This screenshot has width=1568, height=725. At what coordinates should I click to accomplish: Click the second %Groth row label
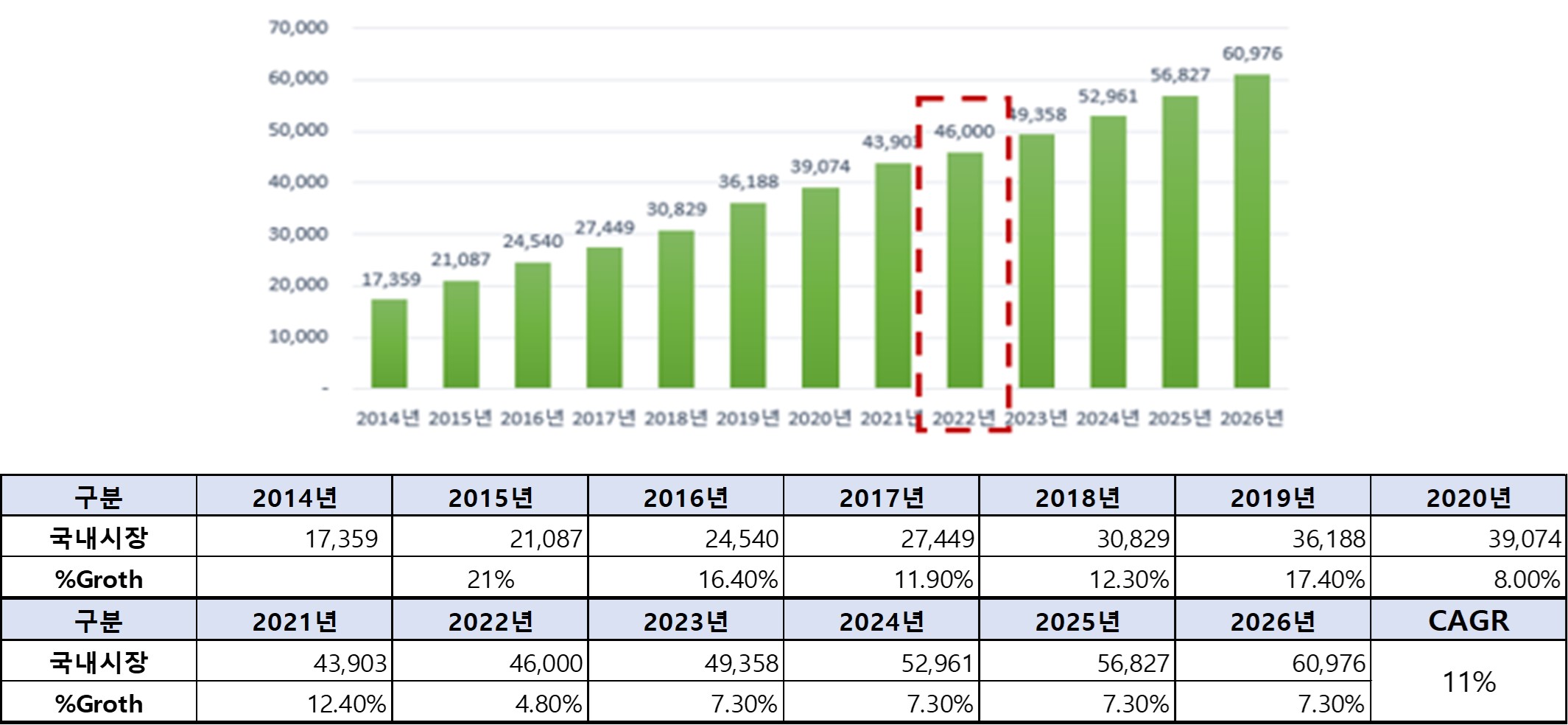click(99, 701)
